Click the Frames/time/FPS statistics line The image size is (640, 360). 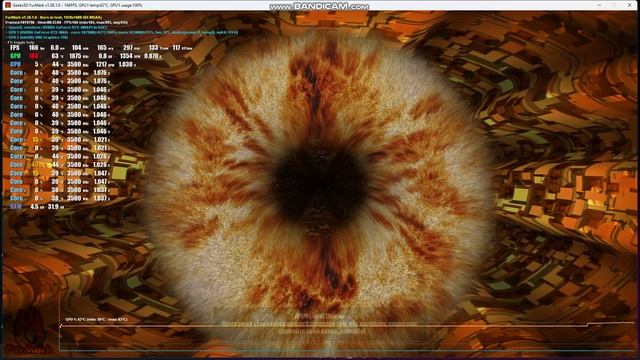click(x=67, y=22)
